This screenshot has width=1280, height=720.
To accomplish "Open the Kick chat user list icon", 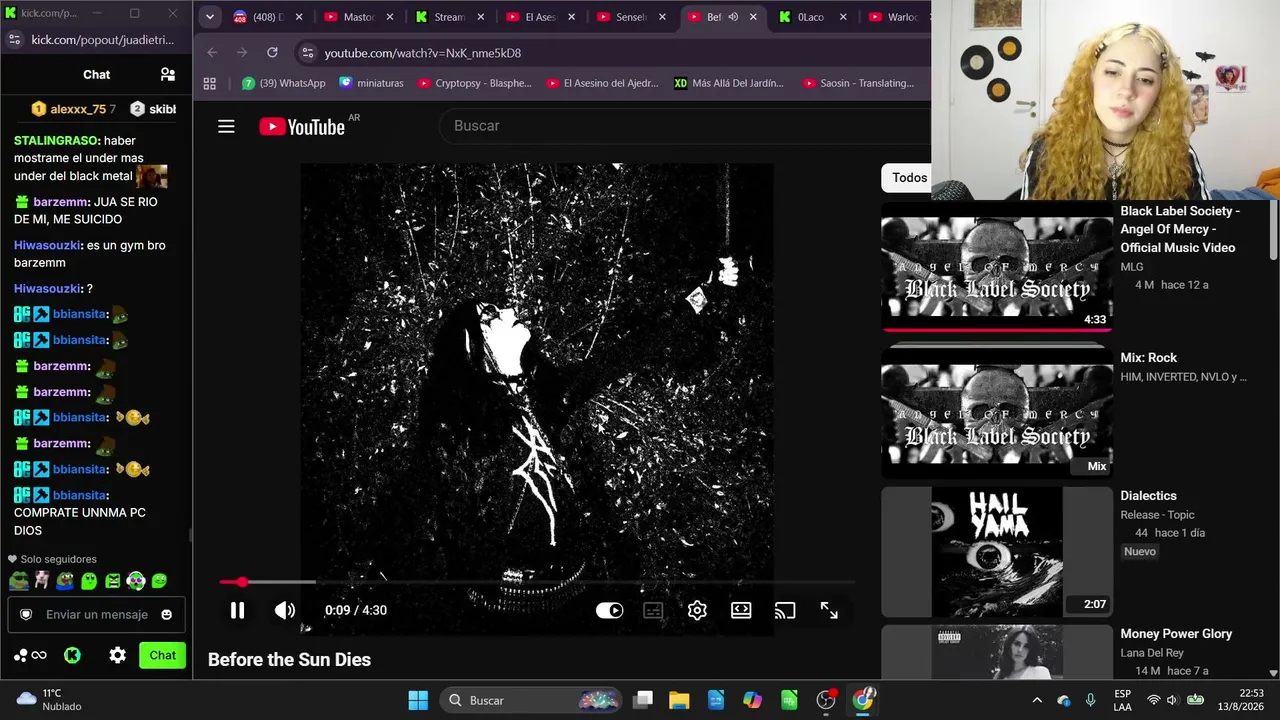I will (x=168, y=74).
